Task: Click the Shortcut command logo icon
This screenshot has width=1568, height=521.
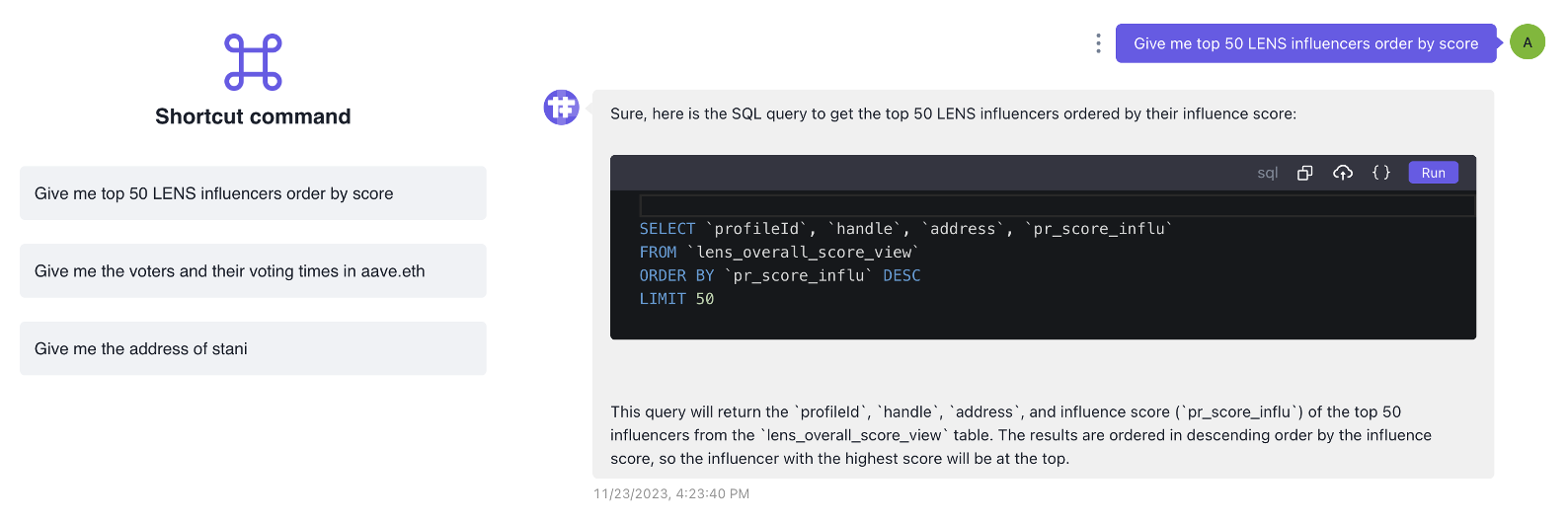Action: click(x=254, y=62)
